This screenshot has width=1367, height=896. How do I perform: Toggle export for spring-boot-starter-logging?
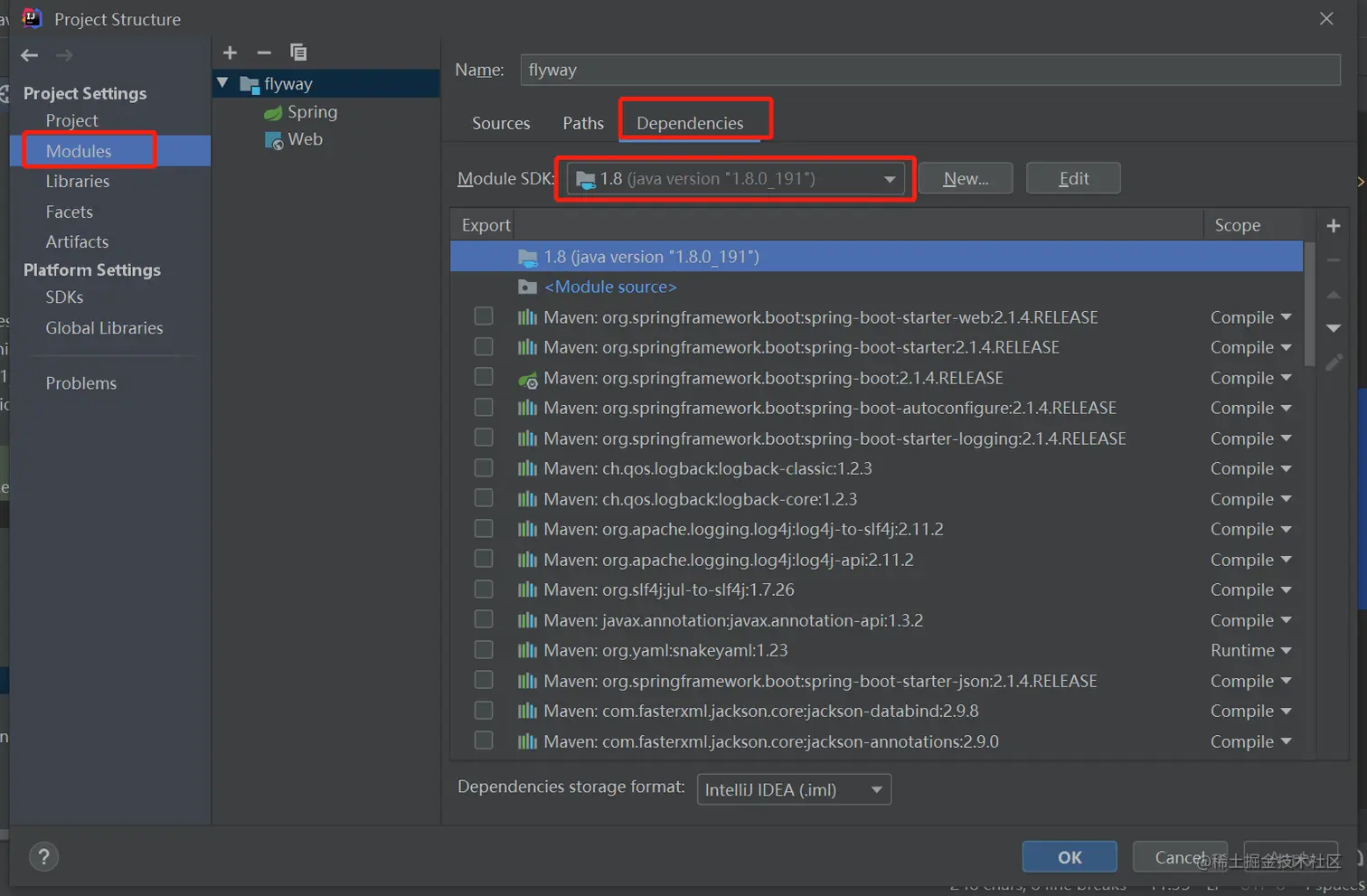[484, 438]
